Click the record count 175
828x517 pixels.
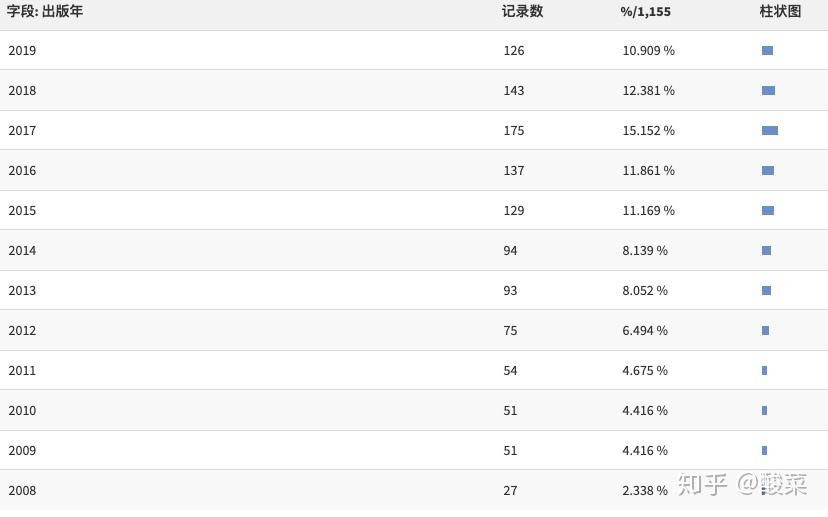pos(514,130)
